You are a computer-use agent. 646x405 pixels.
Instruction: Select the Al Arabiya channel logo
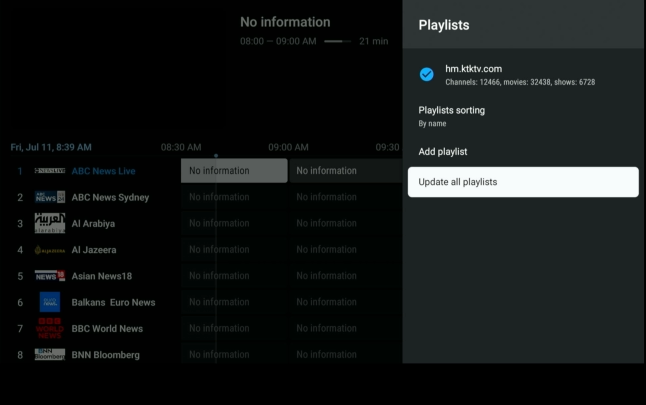tap(50, 223)
